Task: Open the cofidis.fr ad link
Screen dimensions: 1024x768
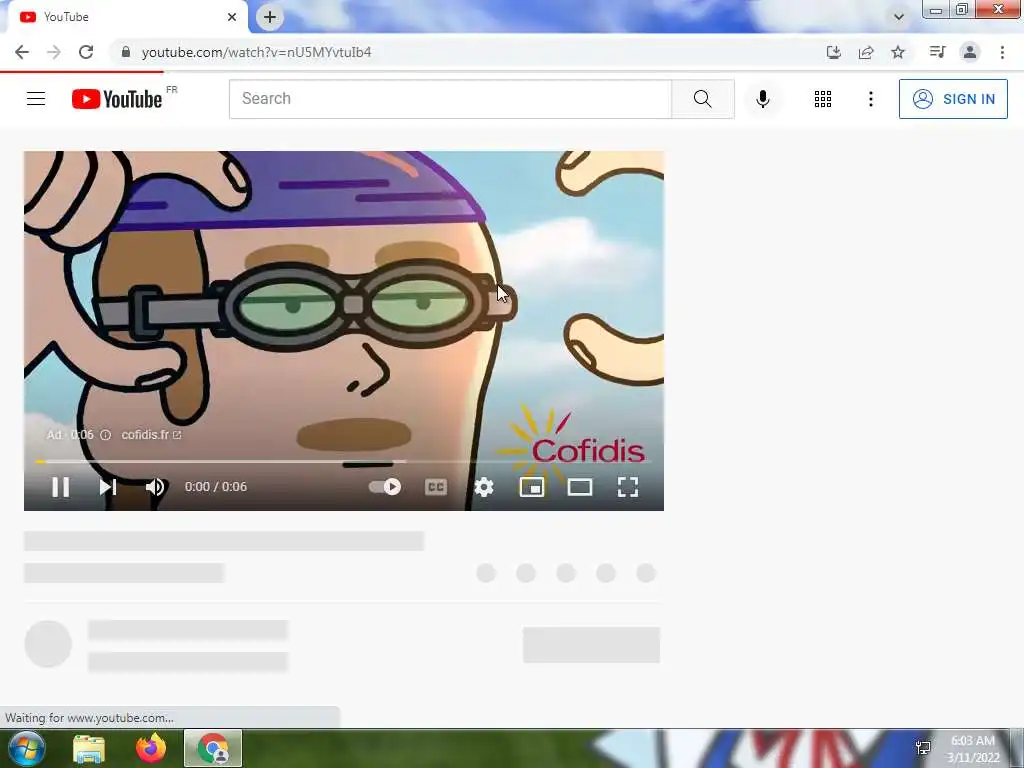Action: (152, 435)
